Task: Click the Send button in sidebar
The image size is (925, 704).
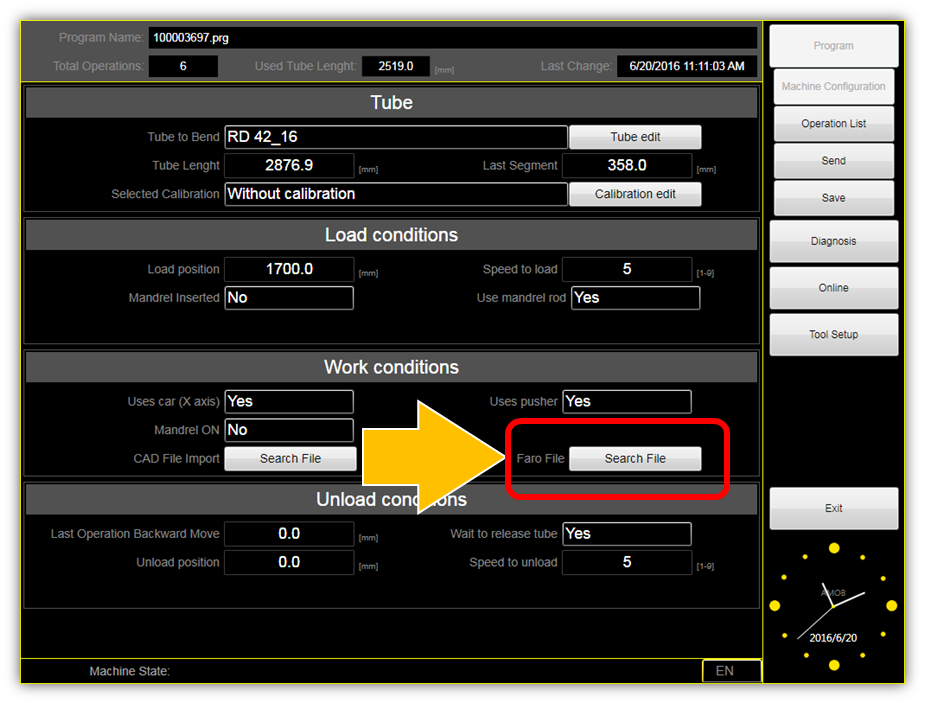Action: (x=833, y=161)
